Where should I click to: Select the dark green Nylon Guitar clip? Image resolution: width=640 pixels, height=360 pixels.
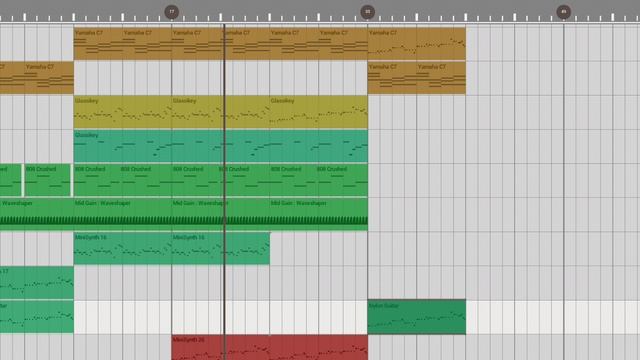click(417, 317)
